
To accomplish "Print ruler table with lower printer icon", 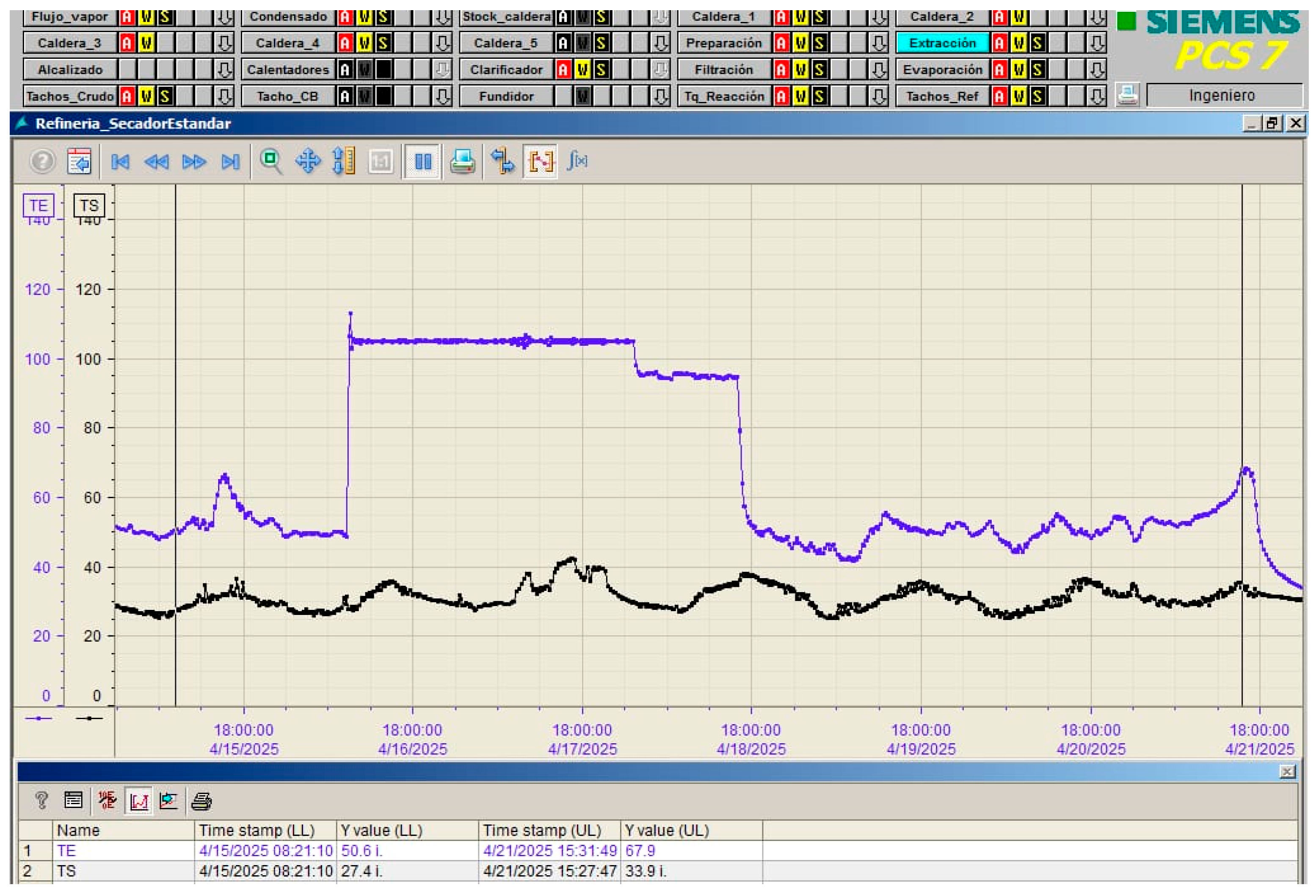I will click(201, 801).
